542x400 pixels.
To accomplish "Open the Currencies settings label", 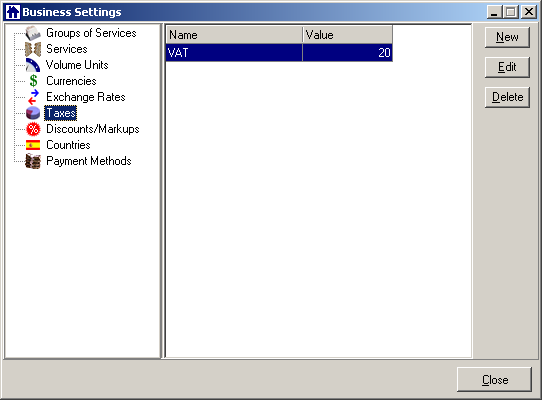I will [x=71, y=81].
